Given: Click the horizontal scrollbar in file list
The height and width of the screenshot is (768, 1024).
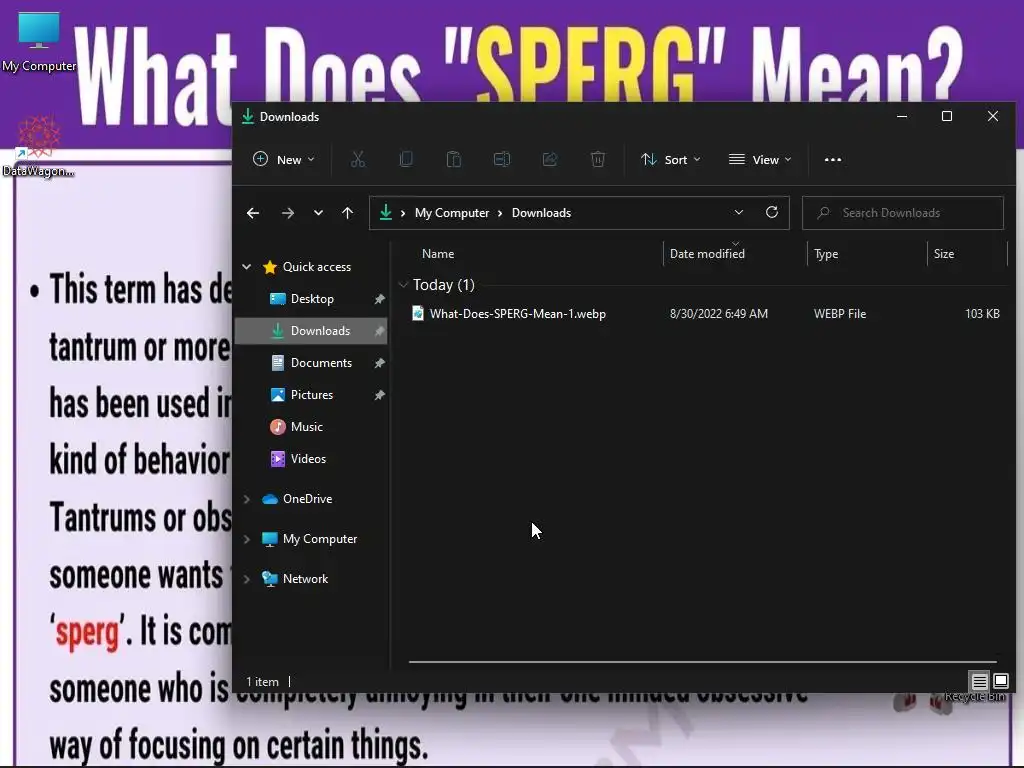Looking at the screenshot, I should [702, 662].
